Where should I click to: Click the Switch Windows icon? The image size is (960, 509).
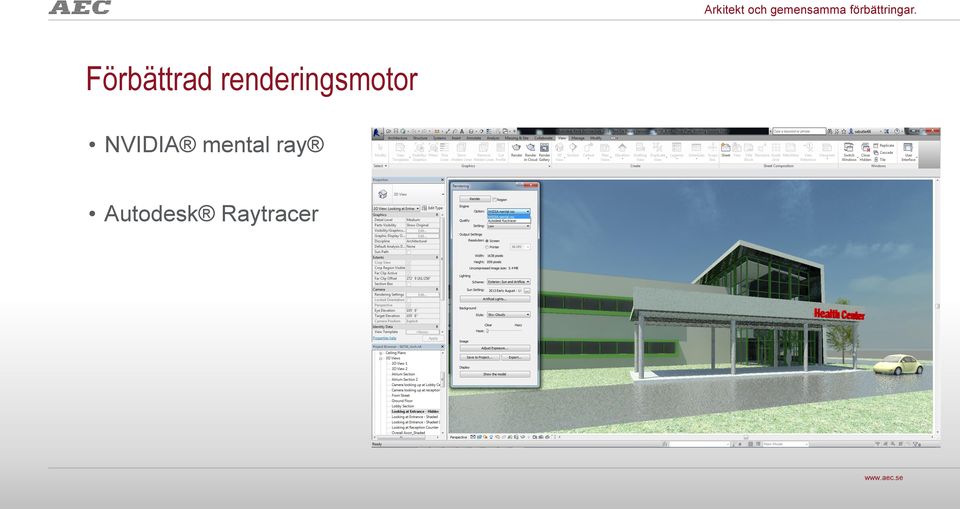point(849,148)
